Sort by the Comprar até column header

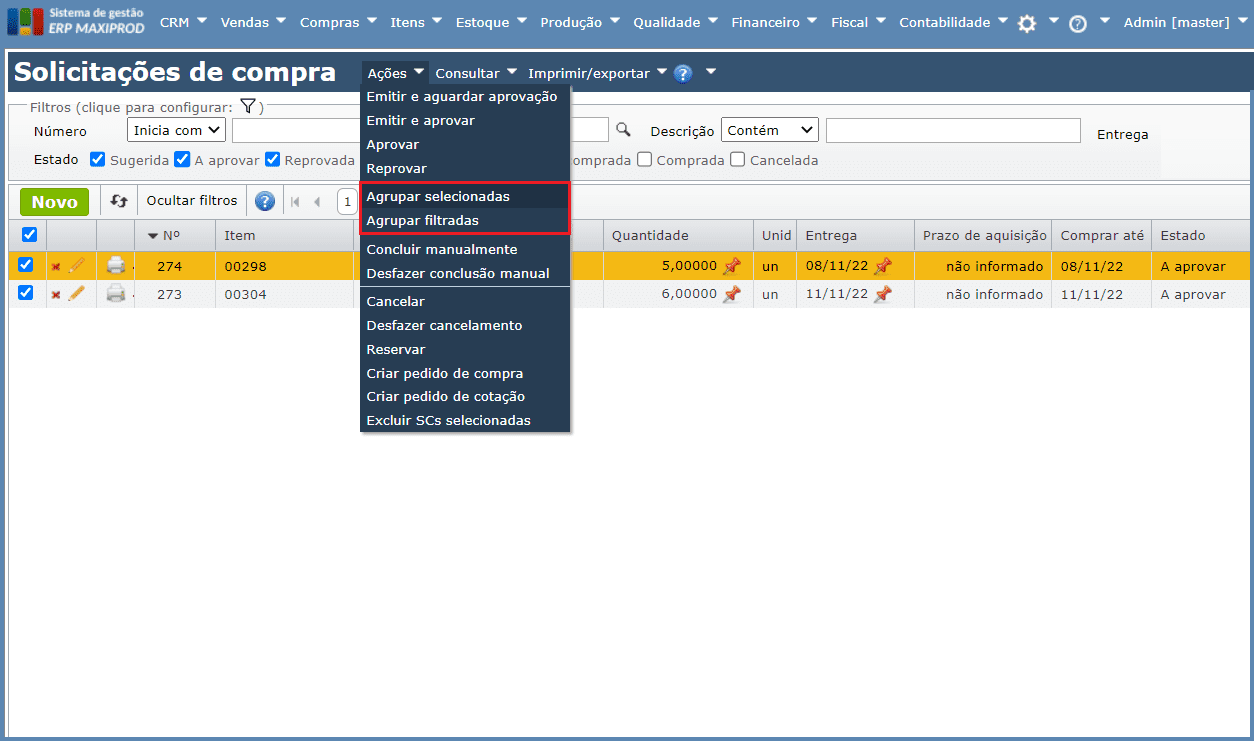click(x=1101, y=236)
